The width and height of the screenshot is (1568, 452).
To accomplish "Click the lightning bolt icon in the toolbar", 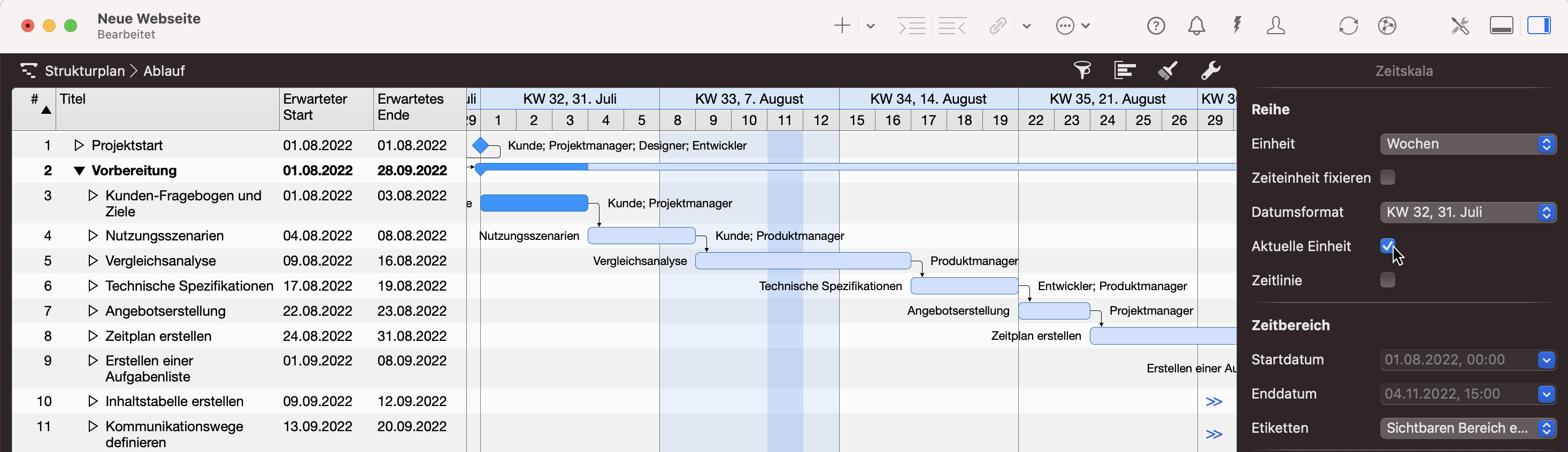I will 1236,26.
